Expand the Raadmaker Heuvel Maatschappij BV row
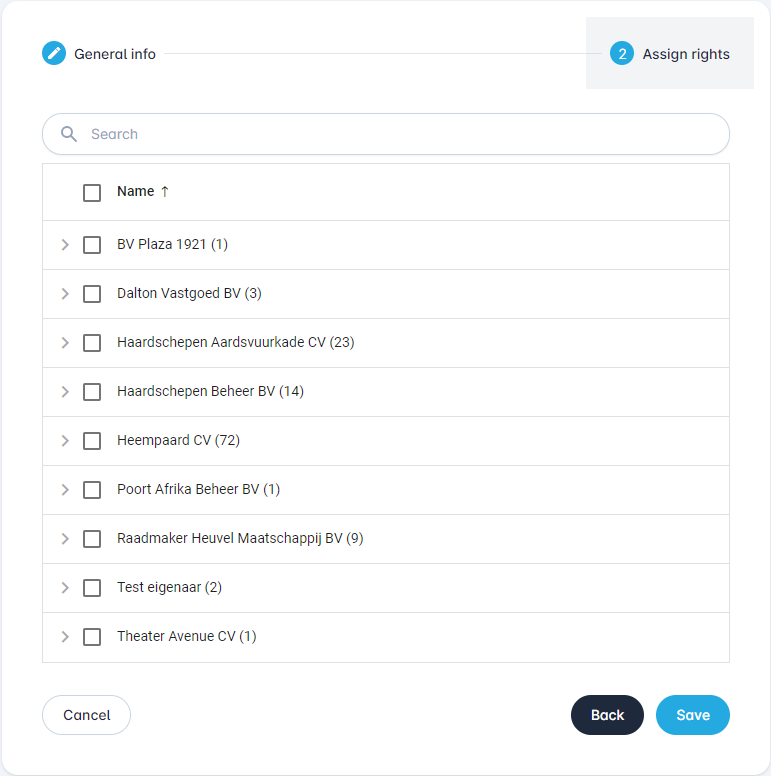 (65, 539)
